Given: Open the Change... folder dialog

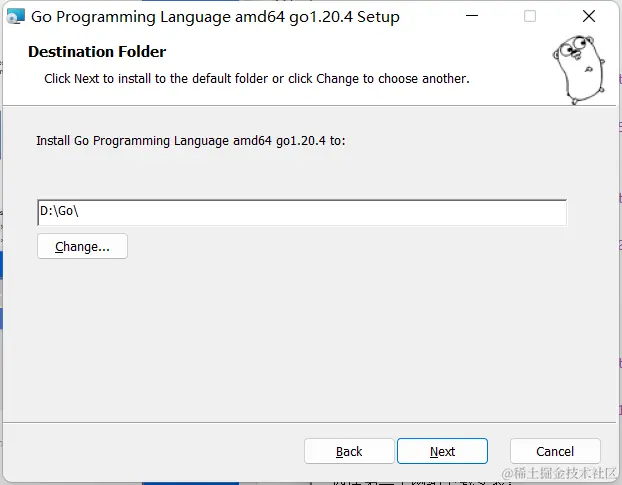Looking at the screenshot, I should point(83,246).
